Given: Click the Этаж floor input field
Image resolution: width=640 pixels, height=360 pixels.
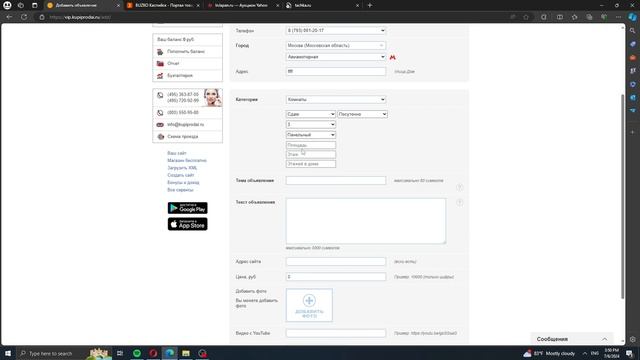Looking at the screenshot, I should pyautogui.click(x=311, y=154).
